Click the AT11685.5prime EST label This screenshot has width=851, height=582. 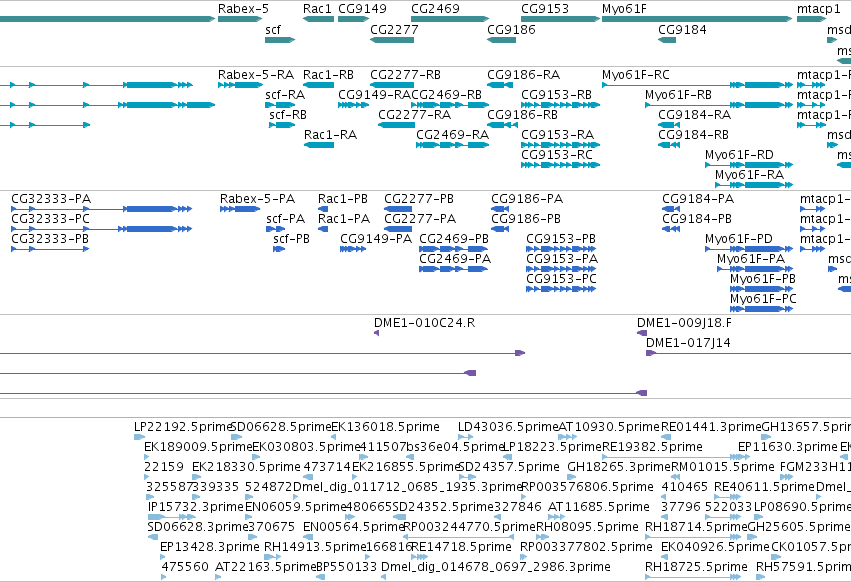click(599, 507)
